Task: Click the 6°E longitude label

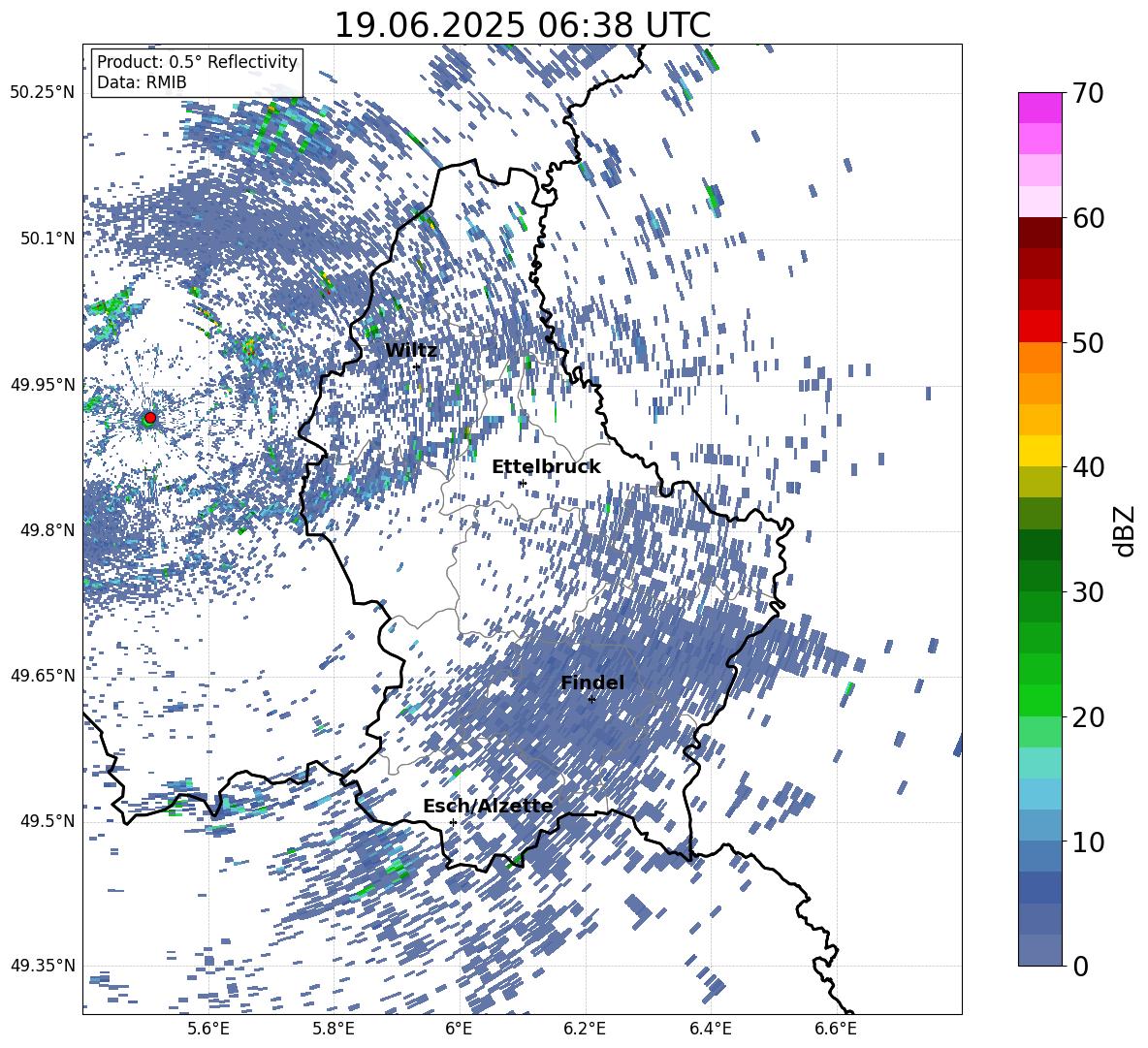Action: 459,1029
